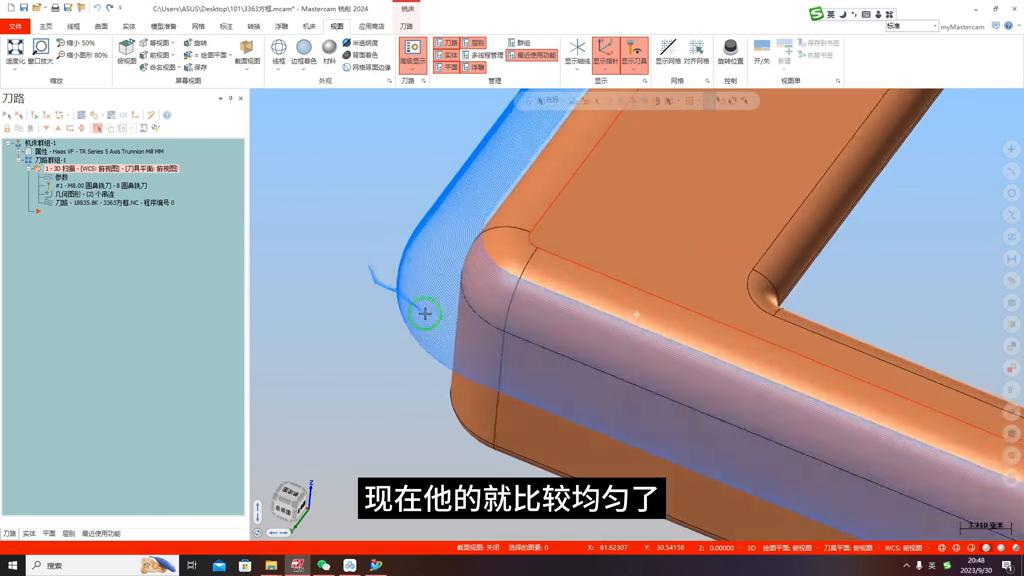Select 参数 under the 3D sweep operation

click(63, 178)
